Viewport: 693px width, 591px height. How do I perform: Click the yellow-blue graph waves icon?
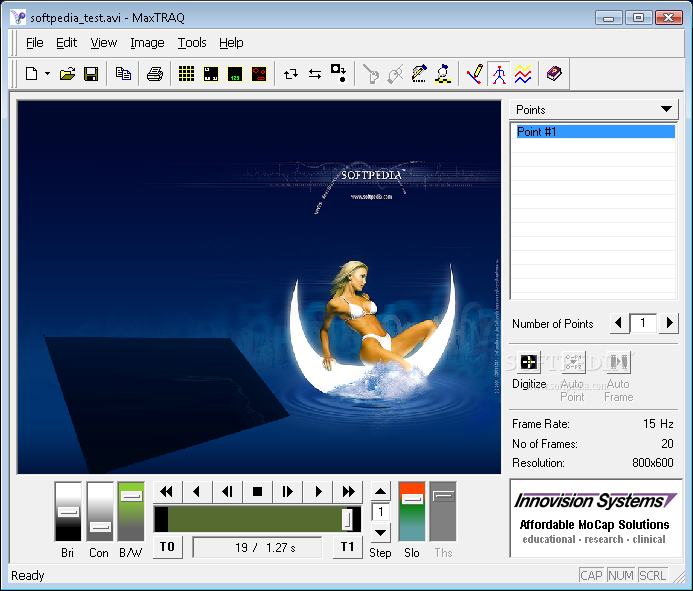coord(523,74)
